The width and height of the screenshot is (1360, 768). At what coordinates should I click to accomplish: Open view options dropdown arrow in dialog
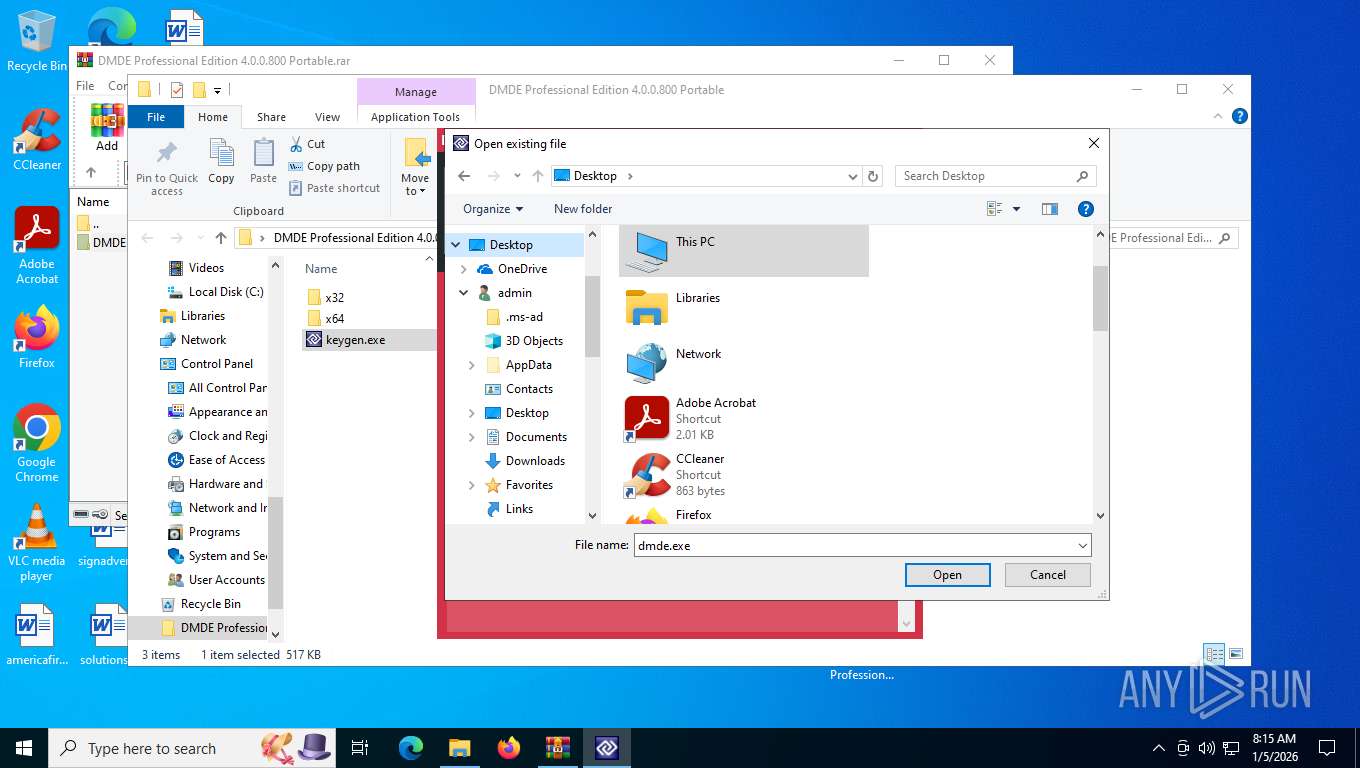click(x=1016, y=209)
